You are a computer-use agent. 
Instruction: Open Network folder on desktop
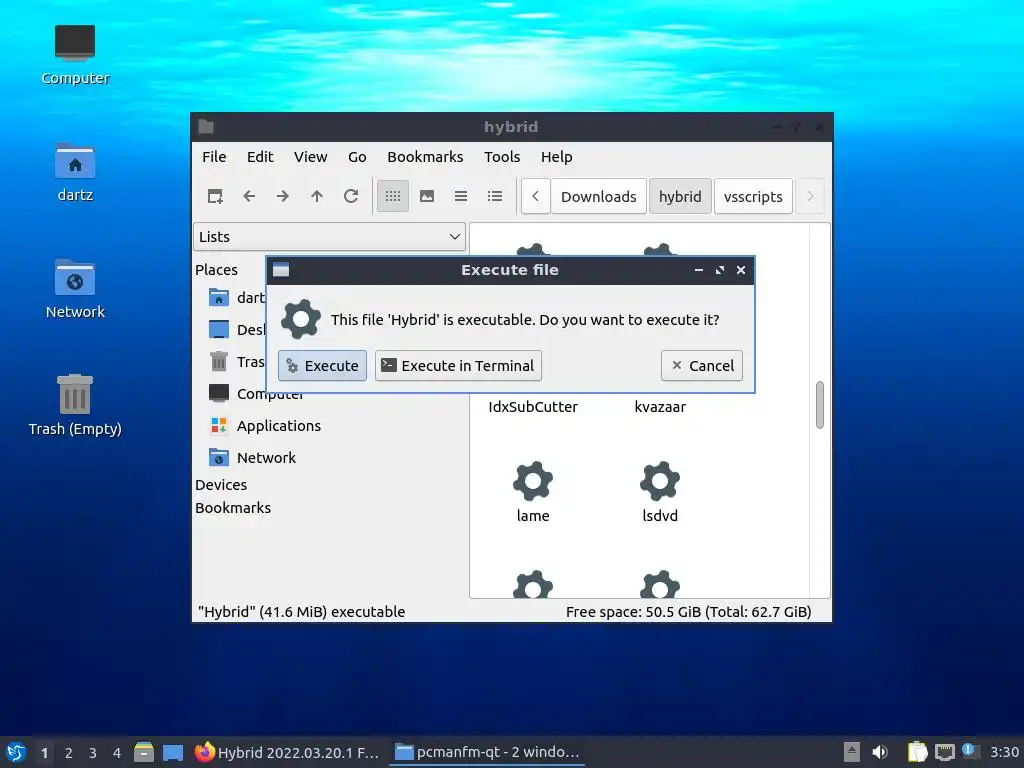(x=75, y=289)
